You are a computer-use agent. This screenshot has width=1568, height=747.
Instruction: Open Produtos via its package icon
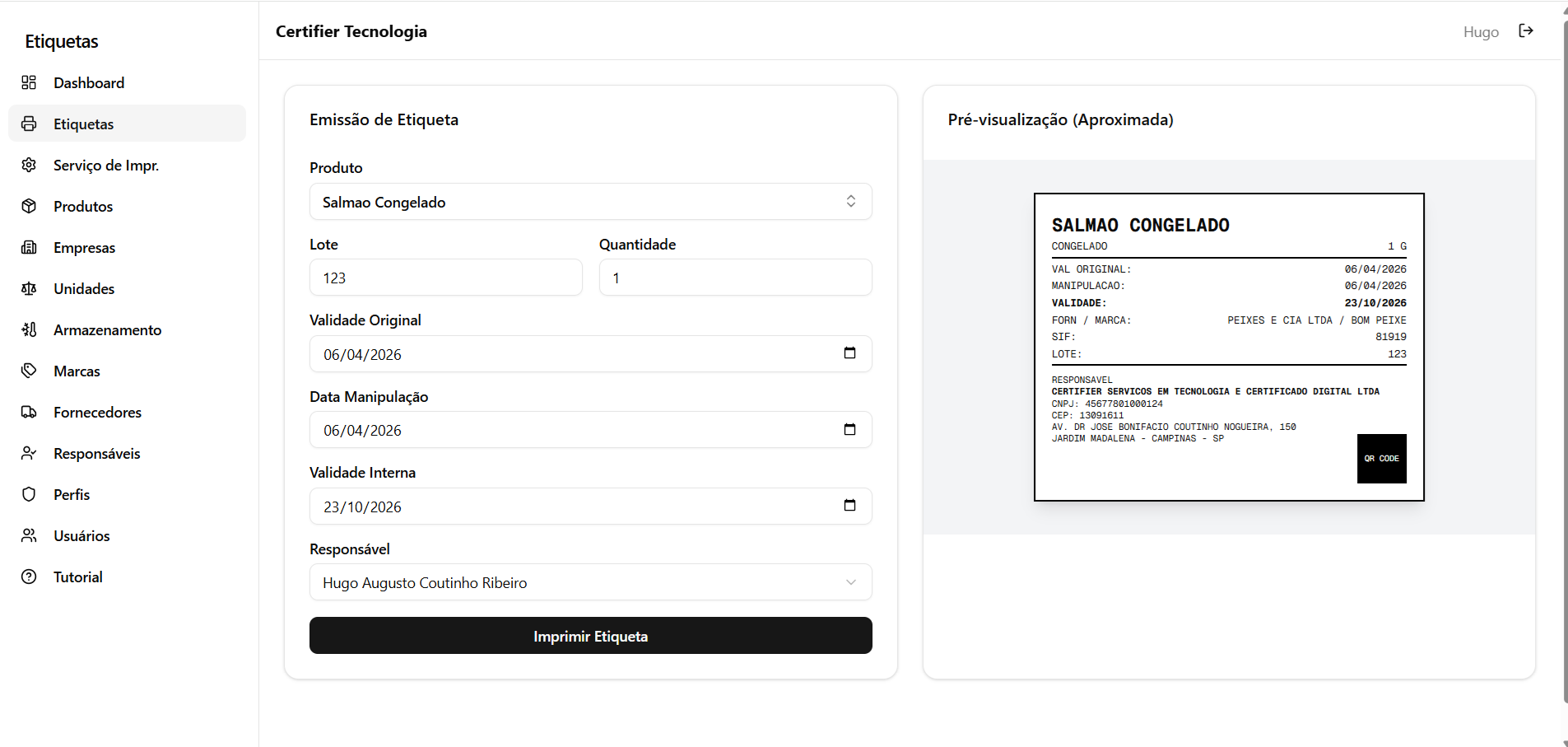pos(30,206)
